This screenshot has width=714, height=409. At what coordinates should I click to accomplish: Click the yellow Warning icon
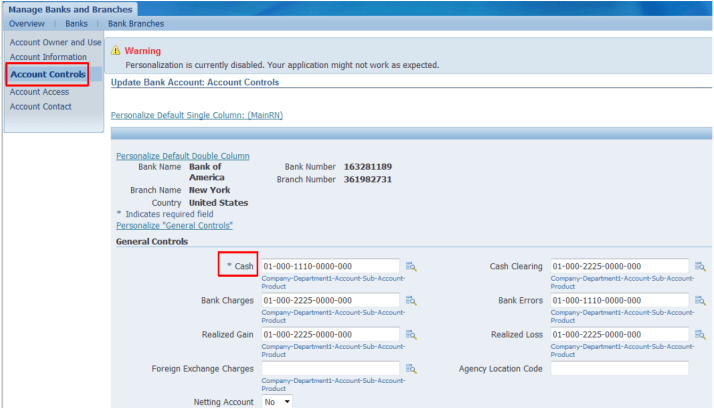116,50
